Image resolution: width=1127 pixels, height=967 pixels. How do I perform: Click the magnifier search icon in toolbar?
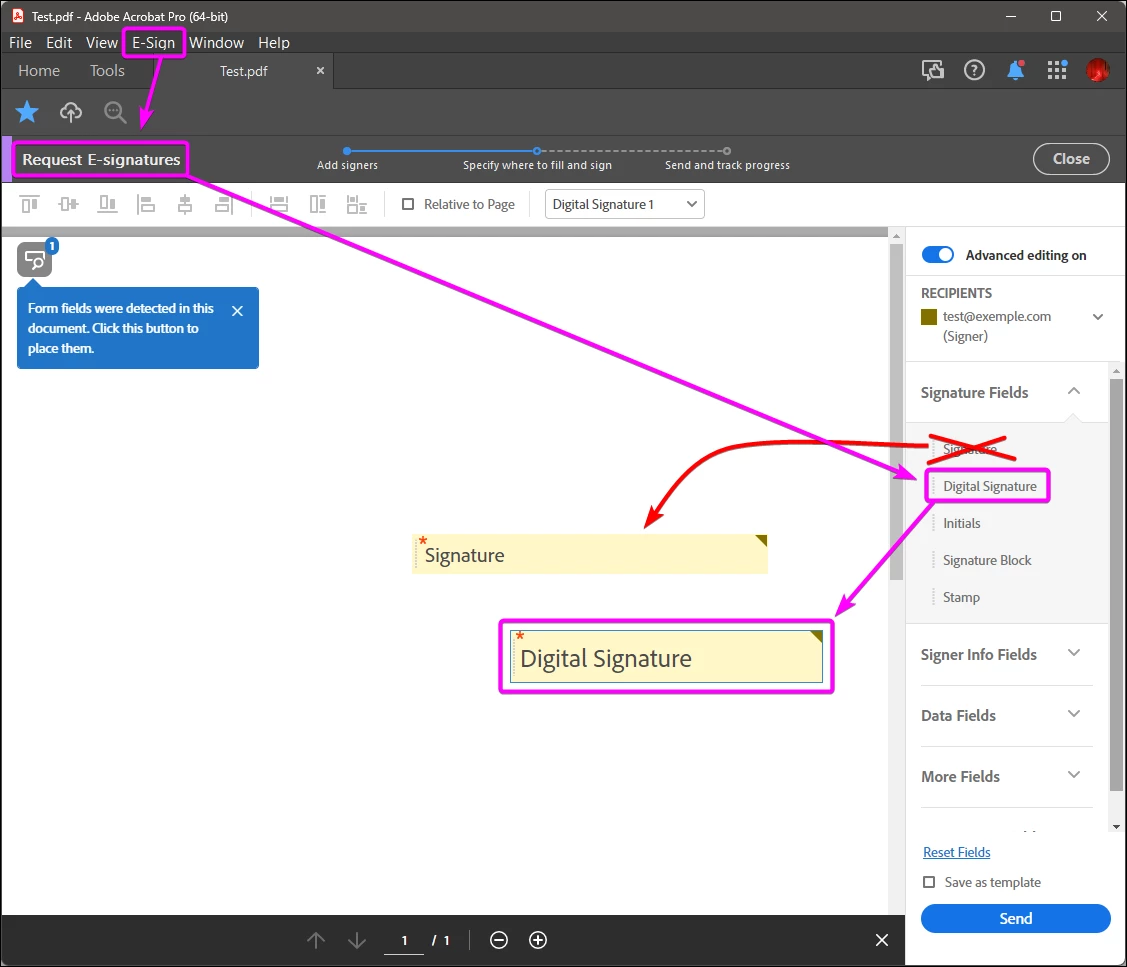[115, 112]
